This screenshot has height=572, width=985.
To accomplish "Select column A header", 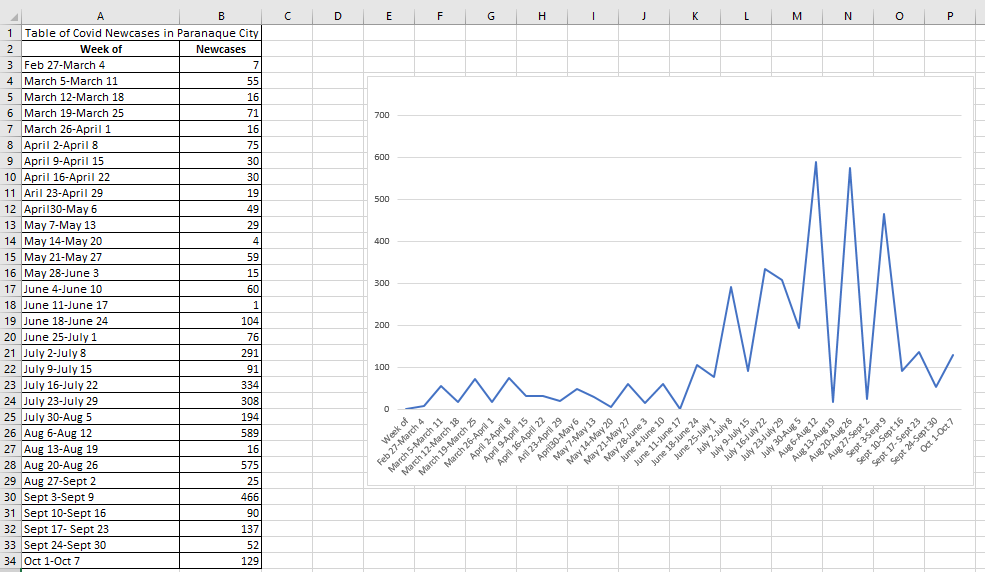I will click(101, 16).
